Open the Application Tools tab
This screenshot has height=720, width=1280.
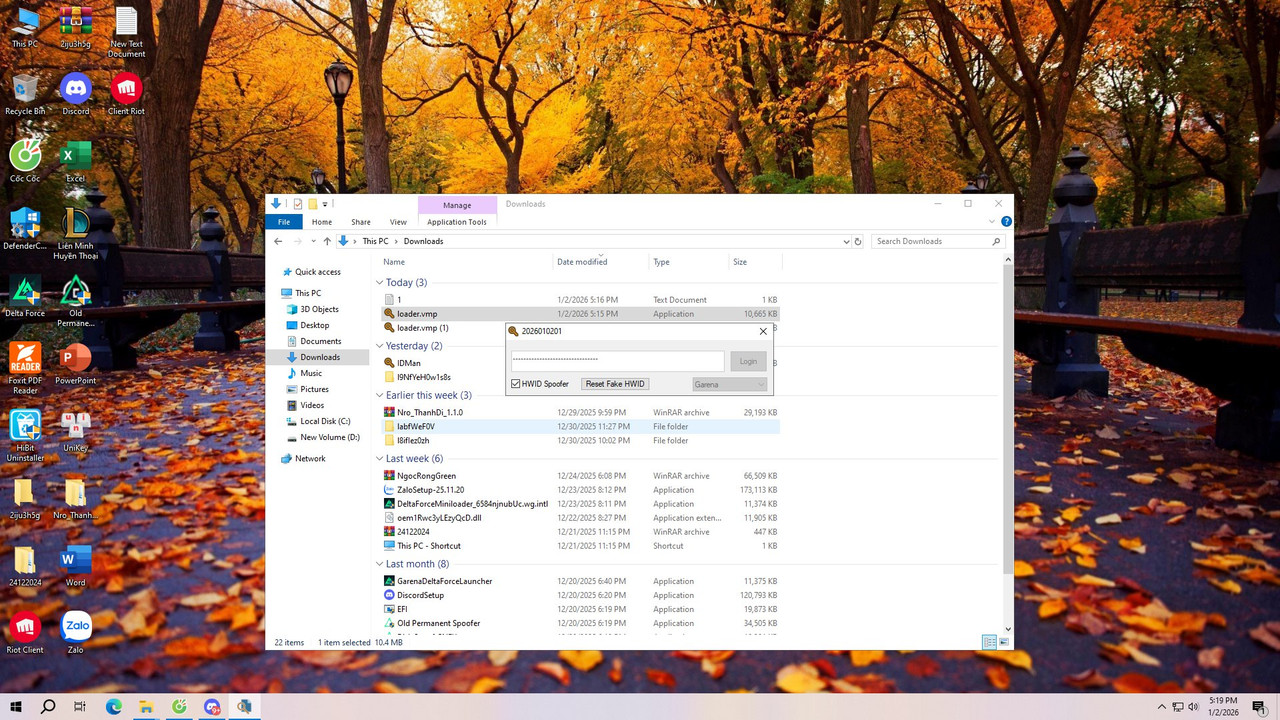pos(457,222)
